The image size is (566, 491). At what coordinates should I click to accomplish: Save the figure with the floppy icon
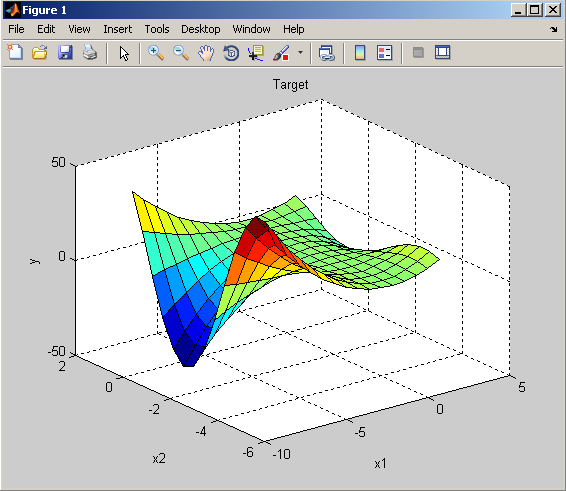(x=65, y=53)
